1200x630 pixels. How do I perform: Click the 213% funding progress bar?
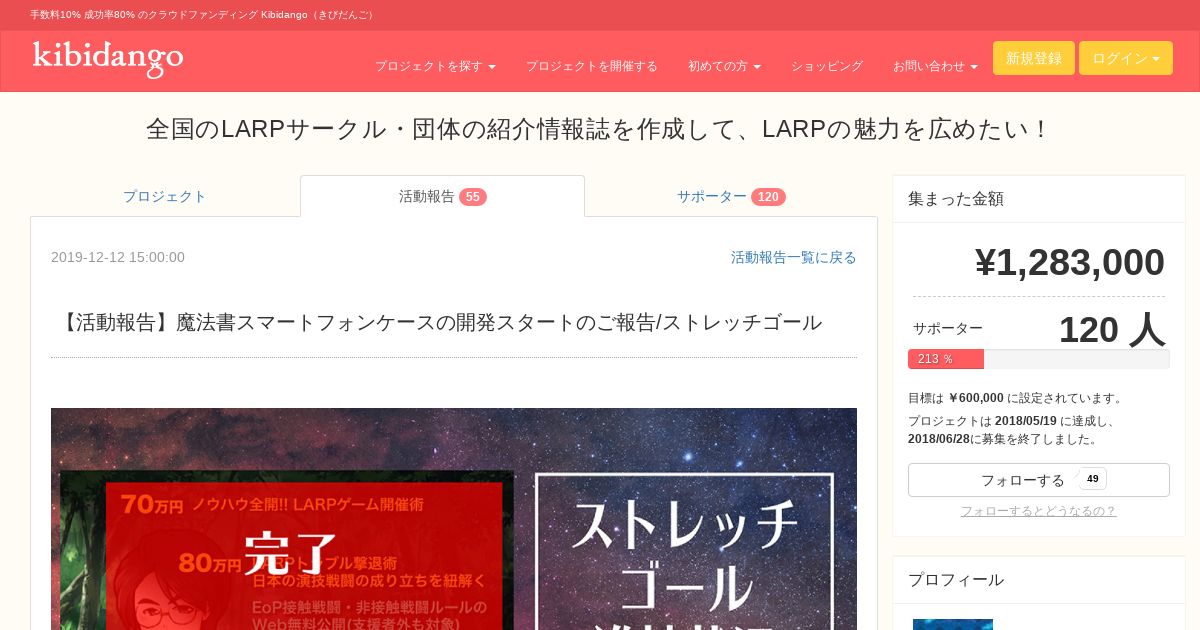(x=1038, y=359)
